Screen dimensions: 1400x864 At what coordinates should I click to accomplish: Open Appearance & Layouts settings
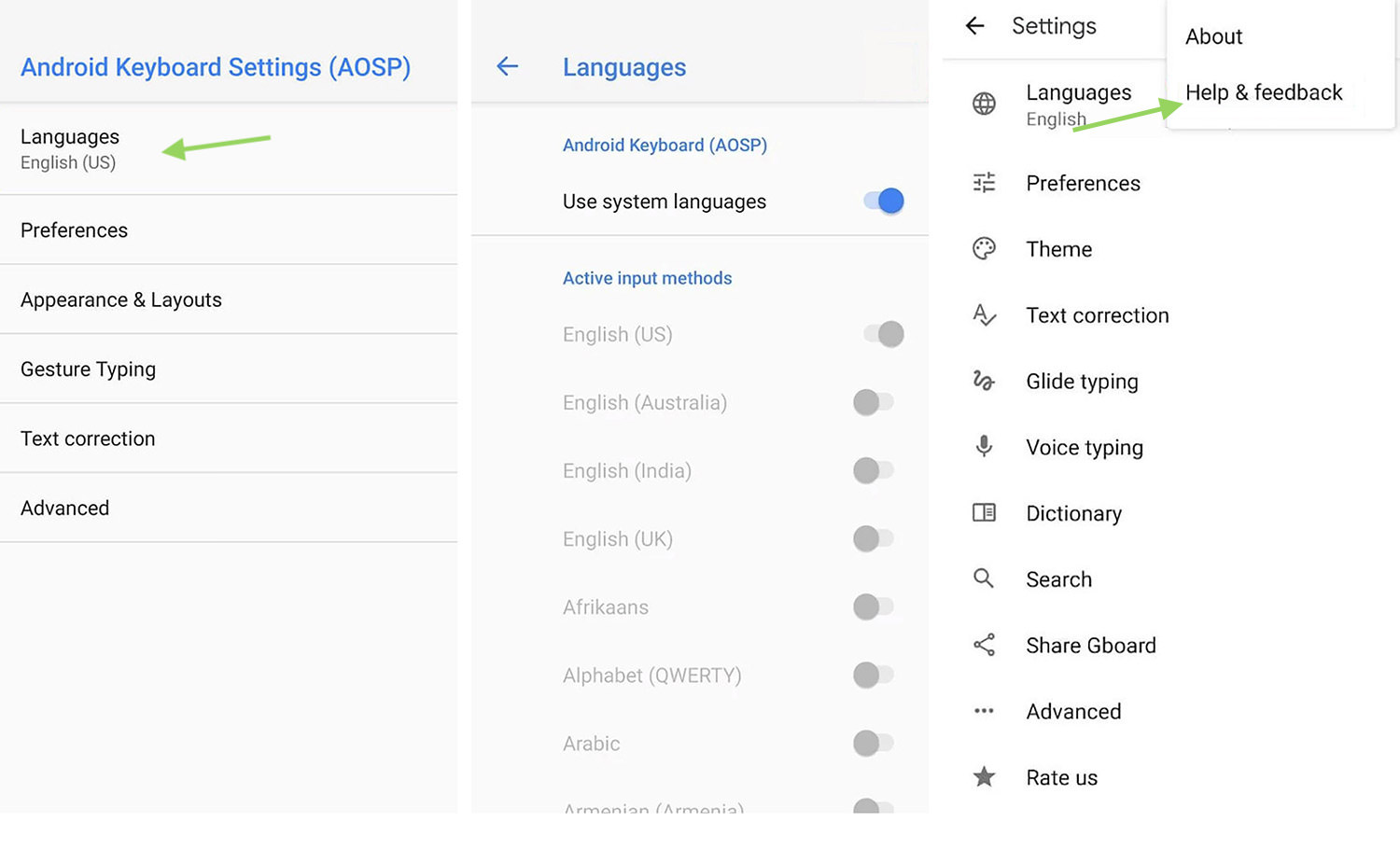coord(229,300)
